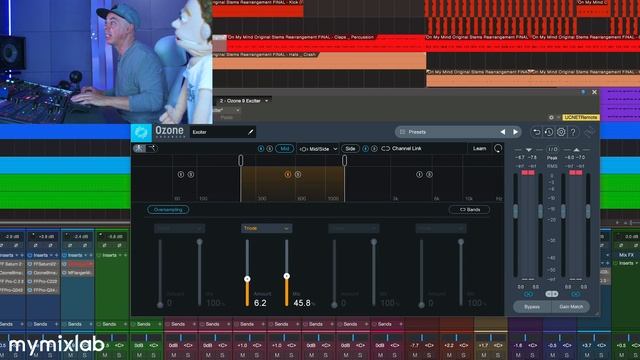Select Mid channel button

click(x=284, y=149)
